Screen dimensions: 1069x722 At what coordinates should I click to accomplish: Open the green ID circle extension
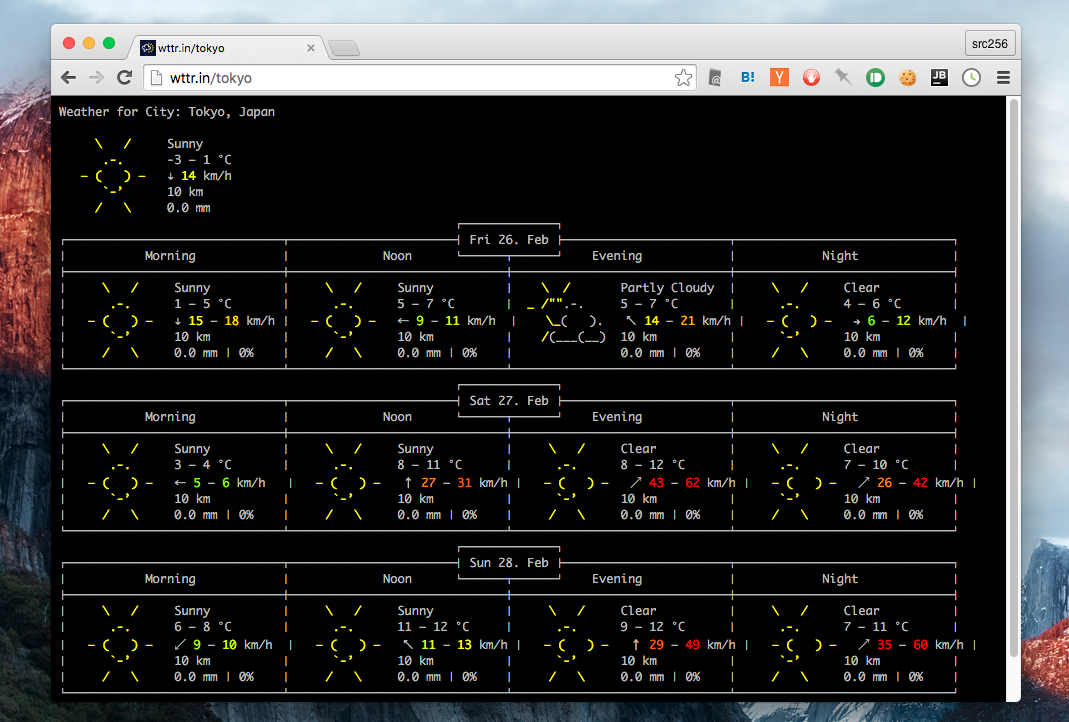(x=875, y=77)
